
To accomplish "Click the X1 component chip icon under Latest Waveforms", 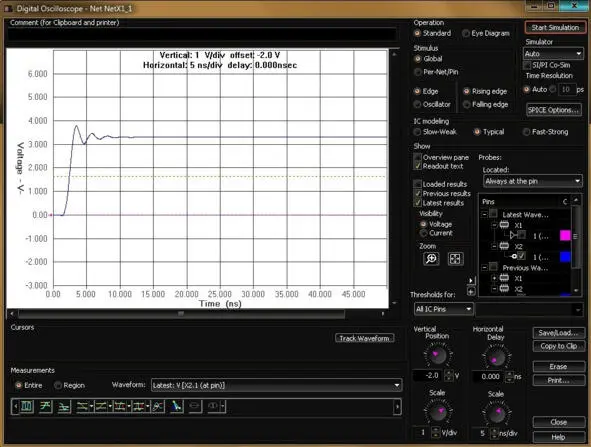I will (x=504, y=225).
